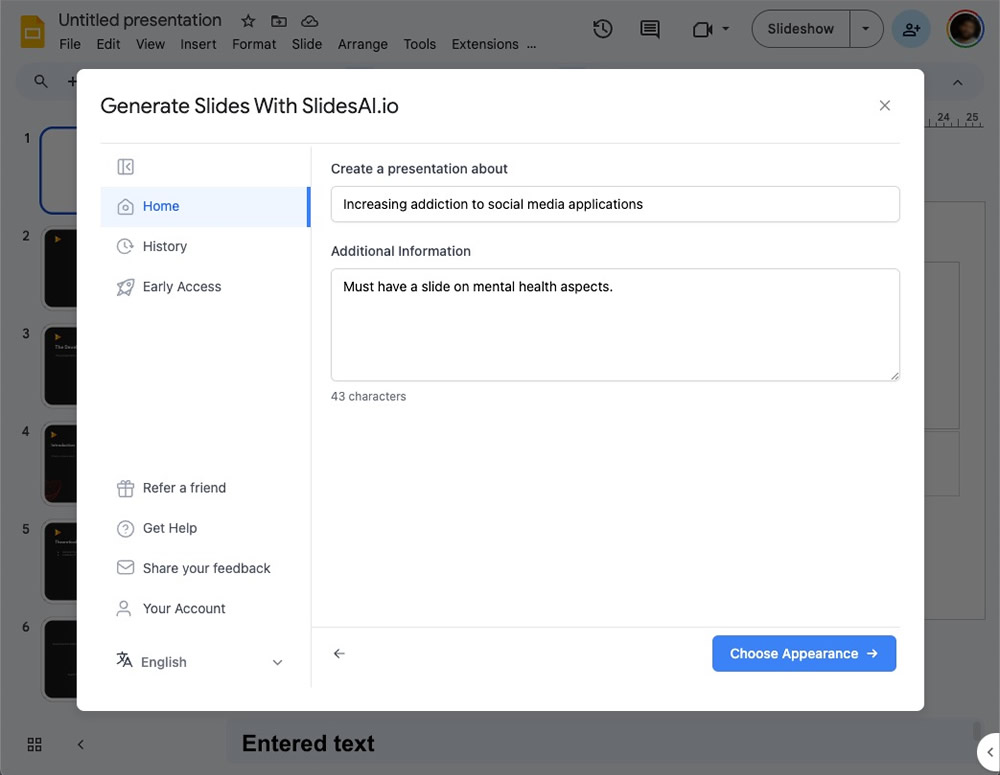Click the Get Help question mark icon
This screenshot has width=1000, height=775.
126,529
